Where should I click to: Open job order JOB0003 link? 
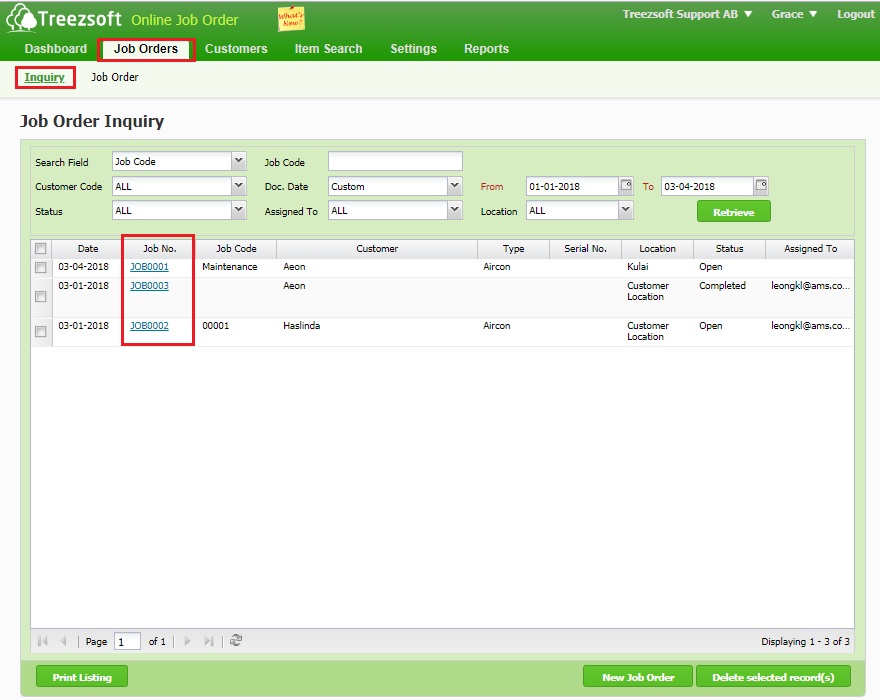point(149,286)
